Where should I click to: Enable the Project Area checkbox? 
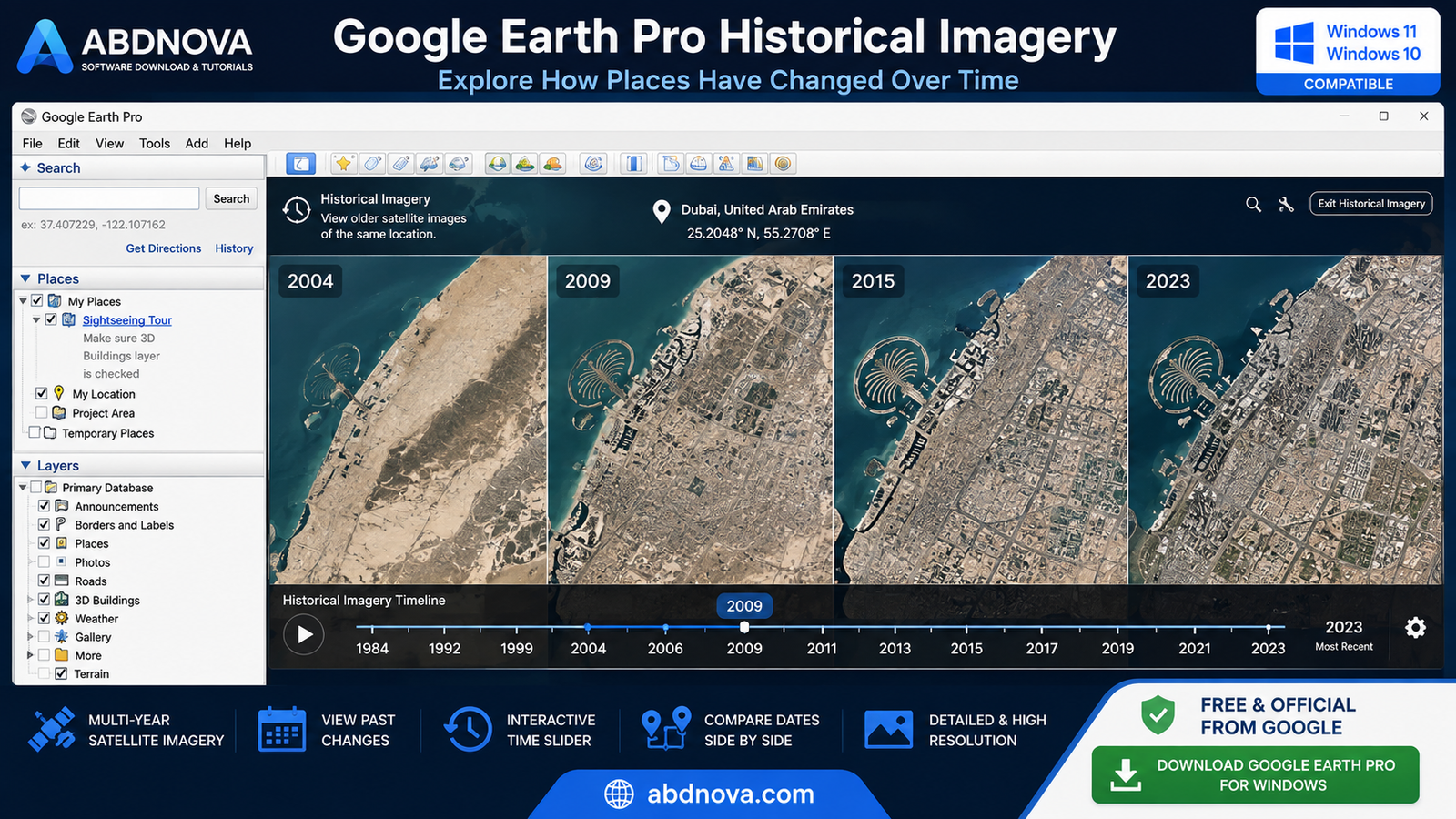point(42,412)
